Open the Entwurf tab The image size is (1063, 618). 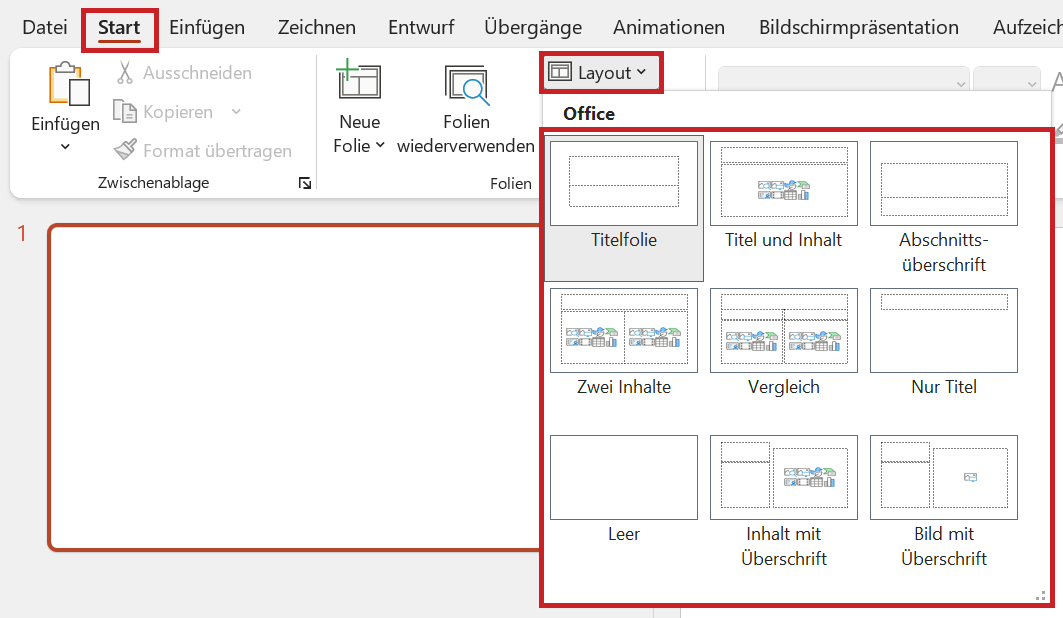pos(421,28)
